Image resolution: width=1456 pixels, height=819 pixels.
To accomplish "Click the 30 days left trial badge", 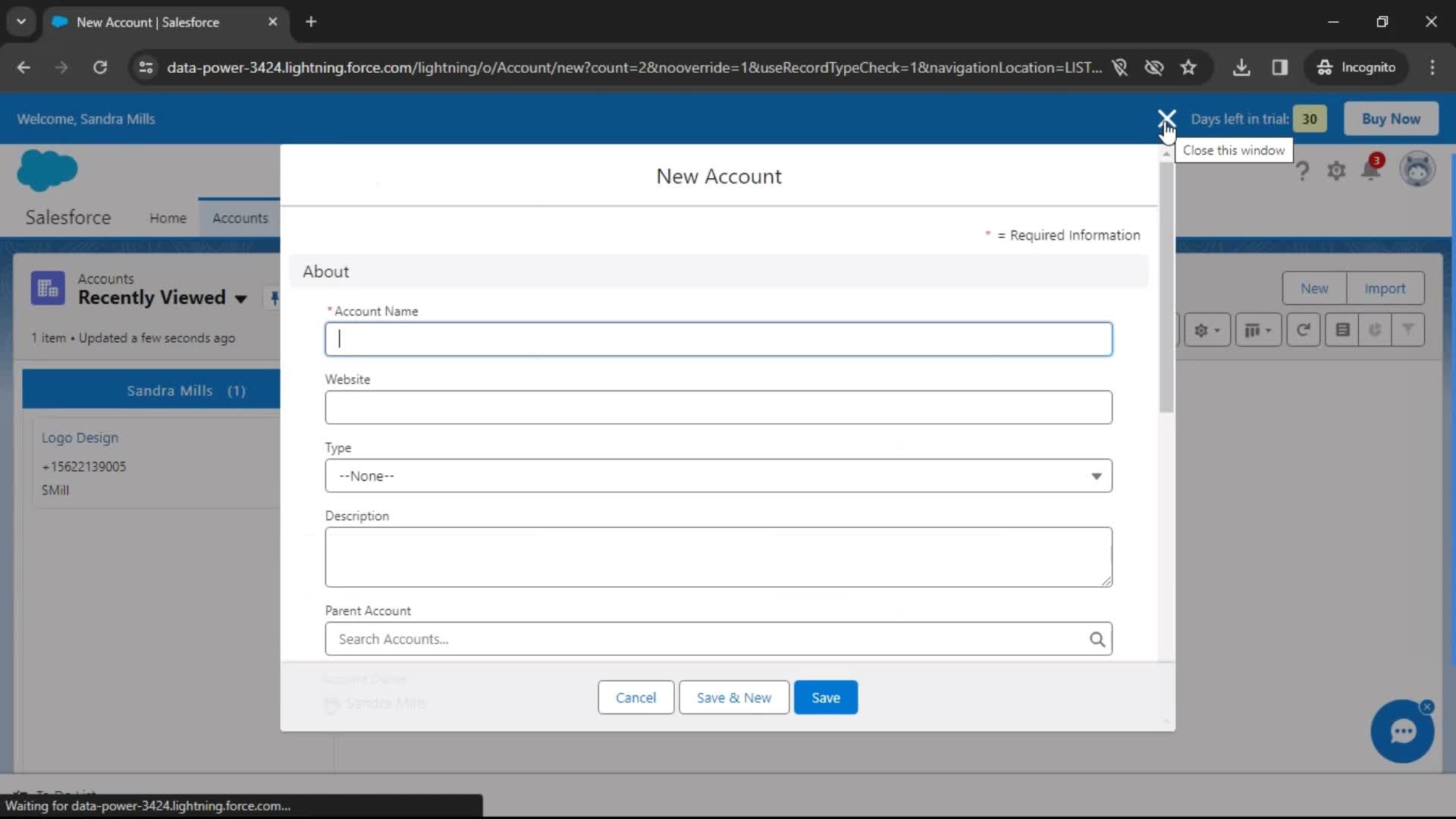I will tap(1310, 118).
